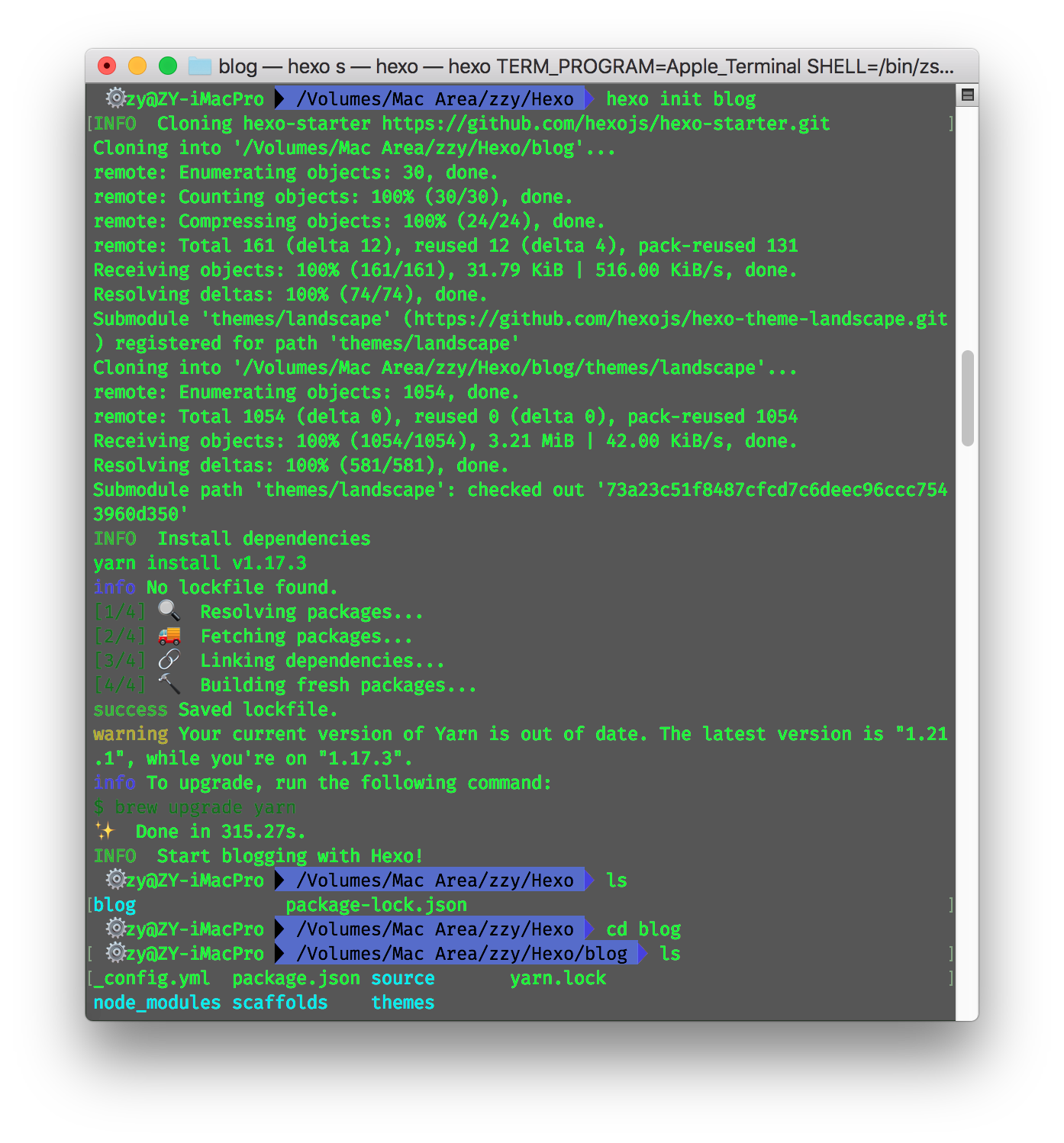The width and height of the screenshot is (1064, 1143).
Task: Click the 'Enumerating objects: 1054, done.' line
Action: pos(306,392)
